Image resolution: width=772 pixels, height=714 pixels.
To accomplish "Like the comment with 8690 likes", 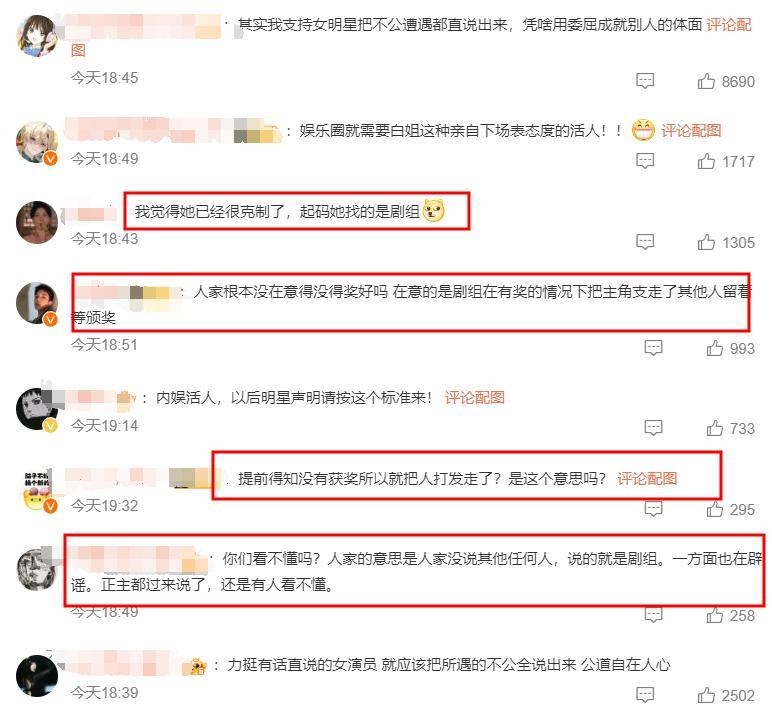I will pos(706,81).
